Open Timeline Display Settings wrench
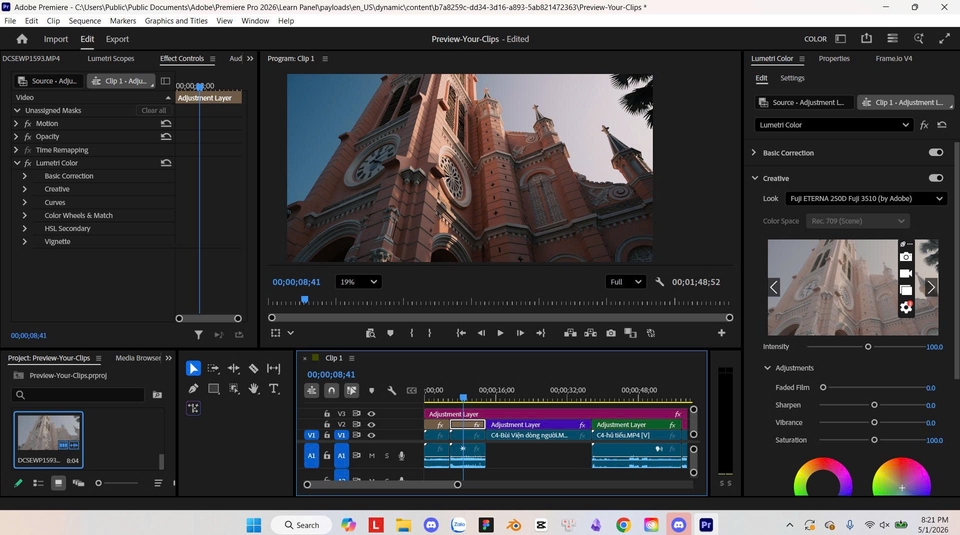960x535 pixels. coord(392,390)
